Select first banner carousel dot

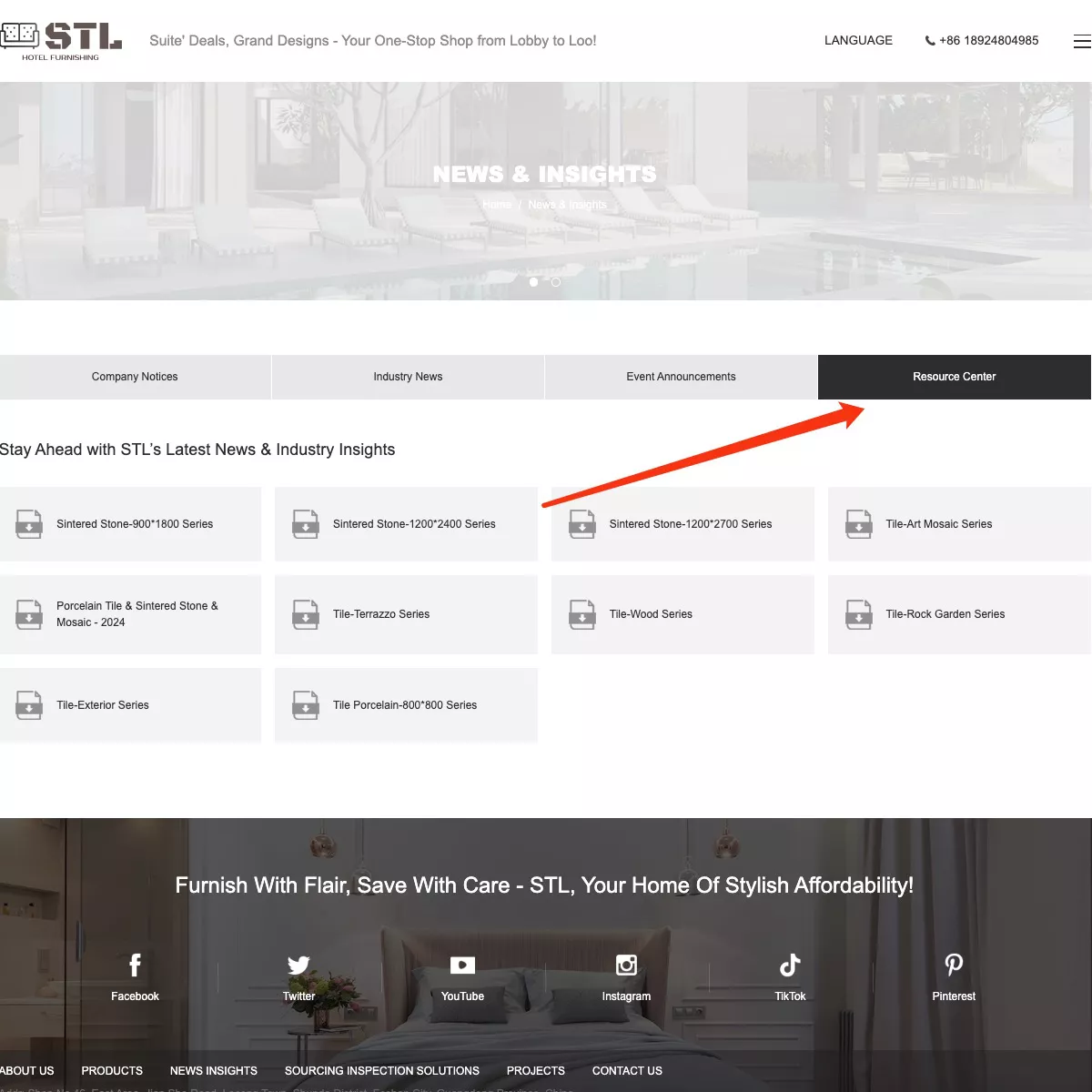(x=533, y=282)
